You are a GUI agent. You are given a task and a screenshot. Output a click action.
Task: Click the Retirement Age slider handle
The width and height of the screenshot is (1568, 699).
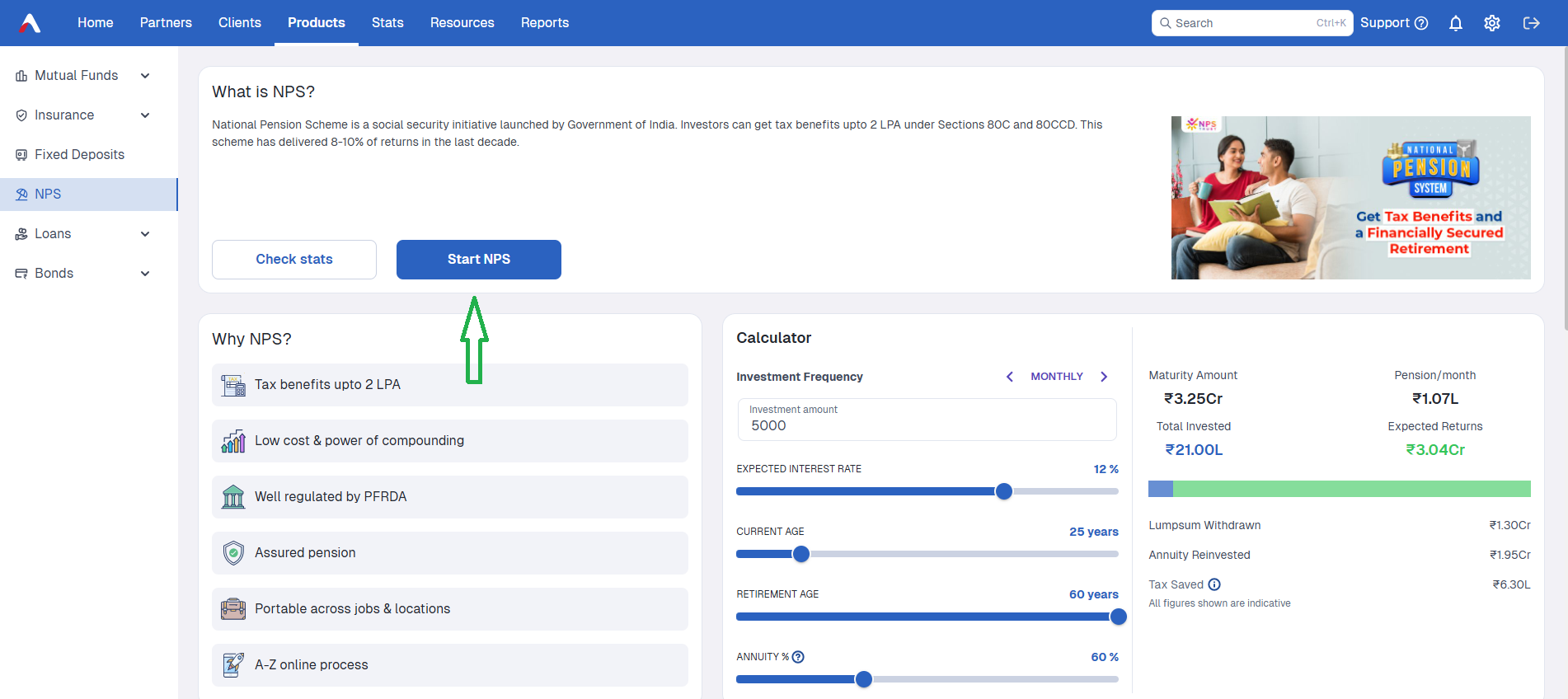coord(1119,617)
